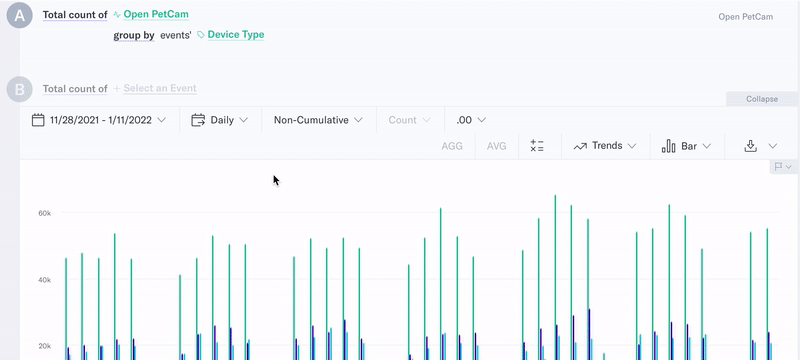This screenshot has height=360, width=800.
Task: Open the Non-Cumulative dropdown
Action: [318, 120]
